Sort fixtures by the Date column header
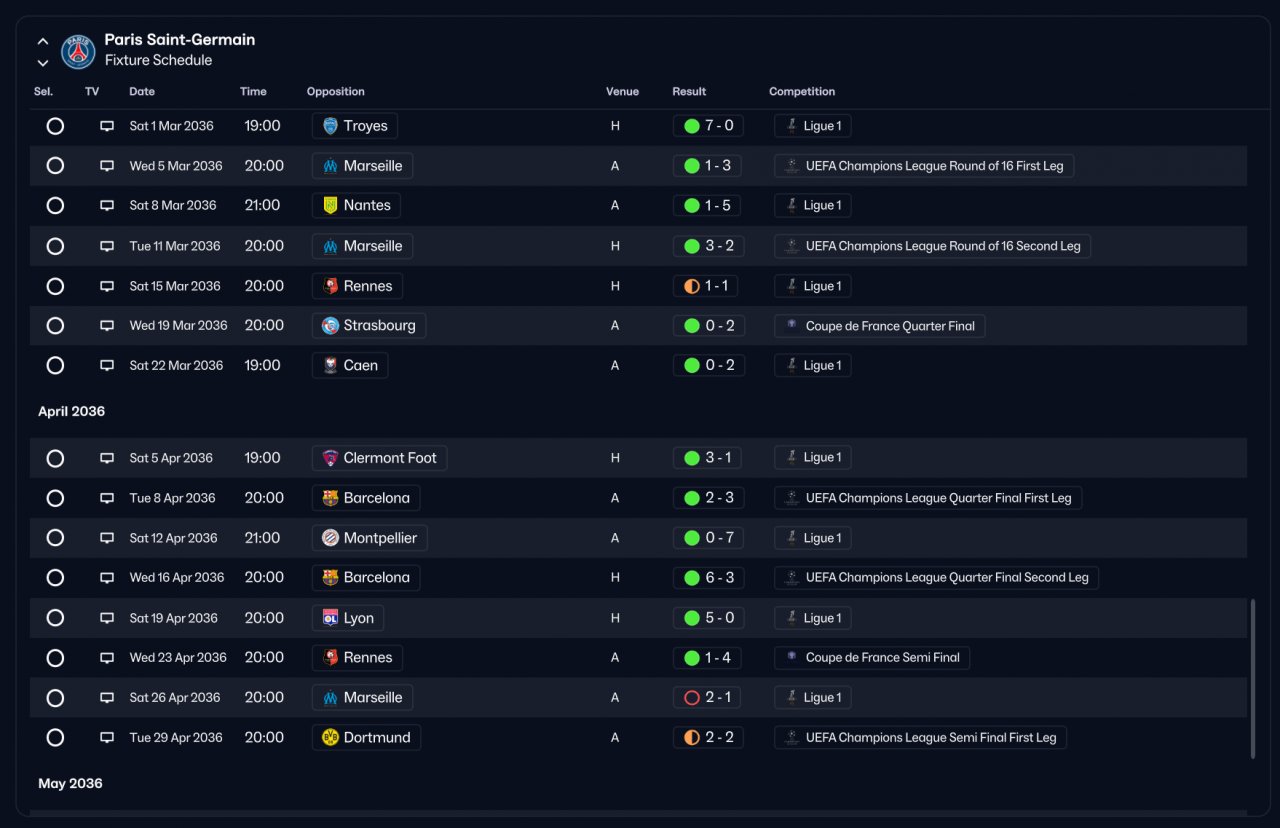The image size is (1280, 828). pos(142,91)
